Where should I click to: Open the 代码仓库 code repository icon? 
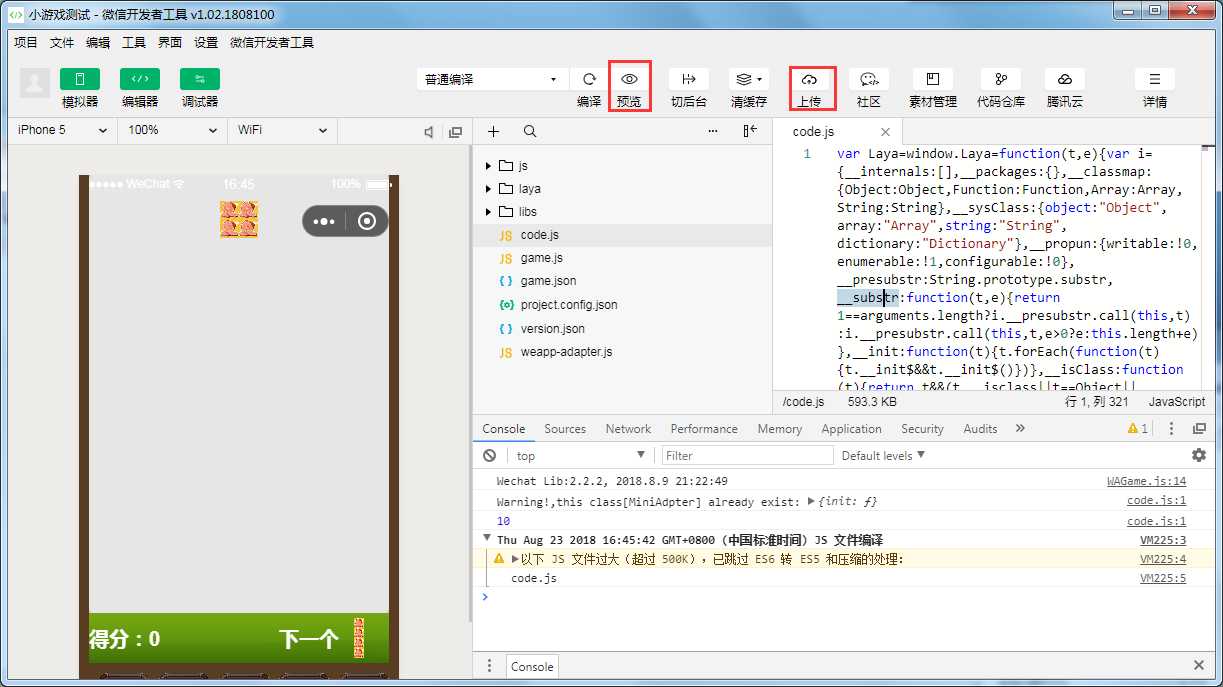1001,79
